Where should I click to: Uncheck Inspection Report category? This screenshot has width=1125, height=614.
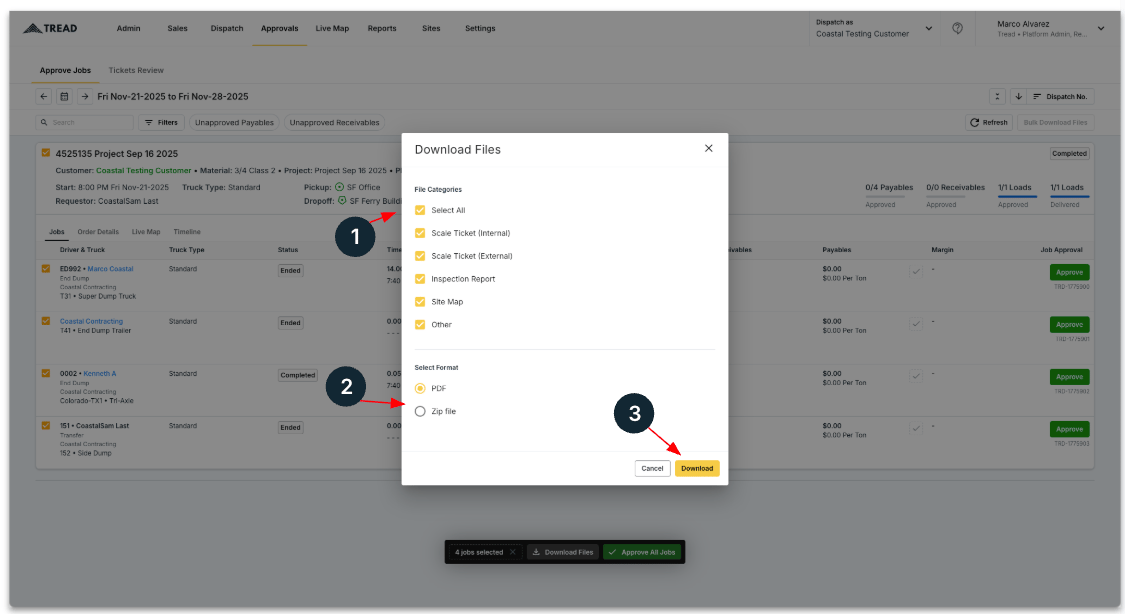[x=420, y=279]
